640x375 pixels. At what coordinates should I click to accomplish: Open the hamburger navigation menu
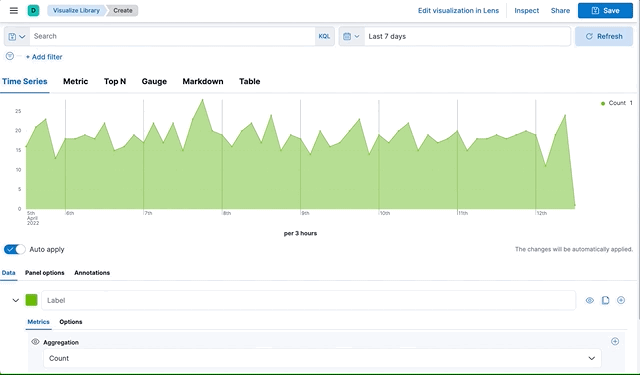tap(13, 11)
